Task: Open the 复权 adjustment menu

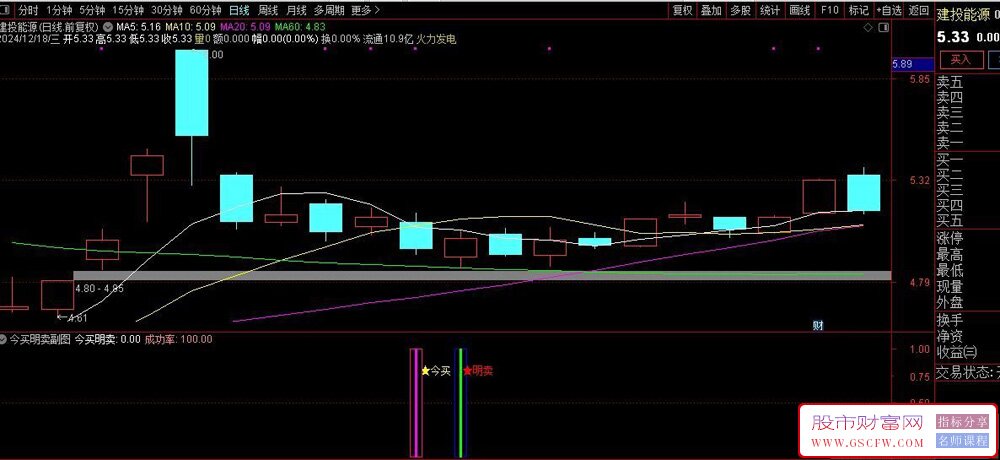Action: [x=682, y=10]
